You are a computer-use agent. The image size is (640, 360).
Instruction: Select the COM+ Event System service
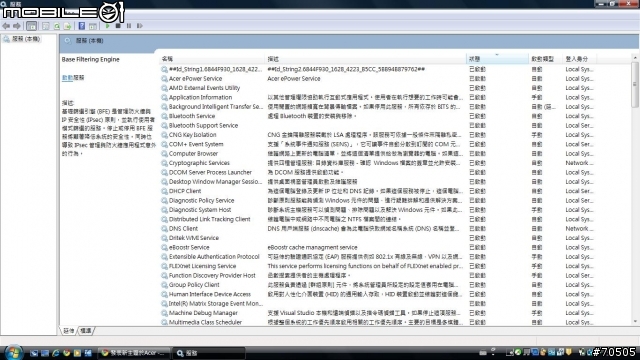click(378, 144)
